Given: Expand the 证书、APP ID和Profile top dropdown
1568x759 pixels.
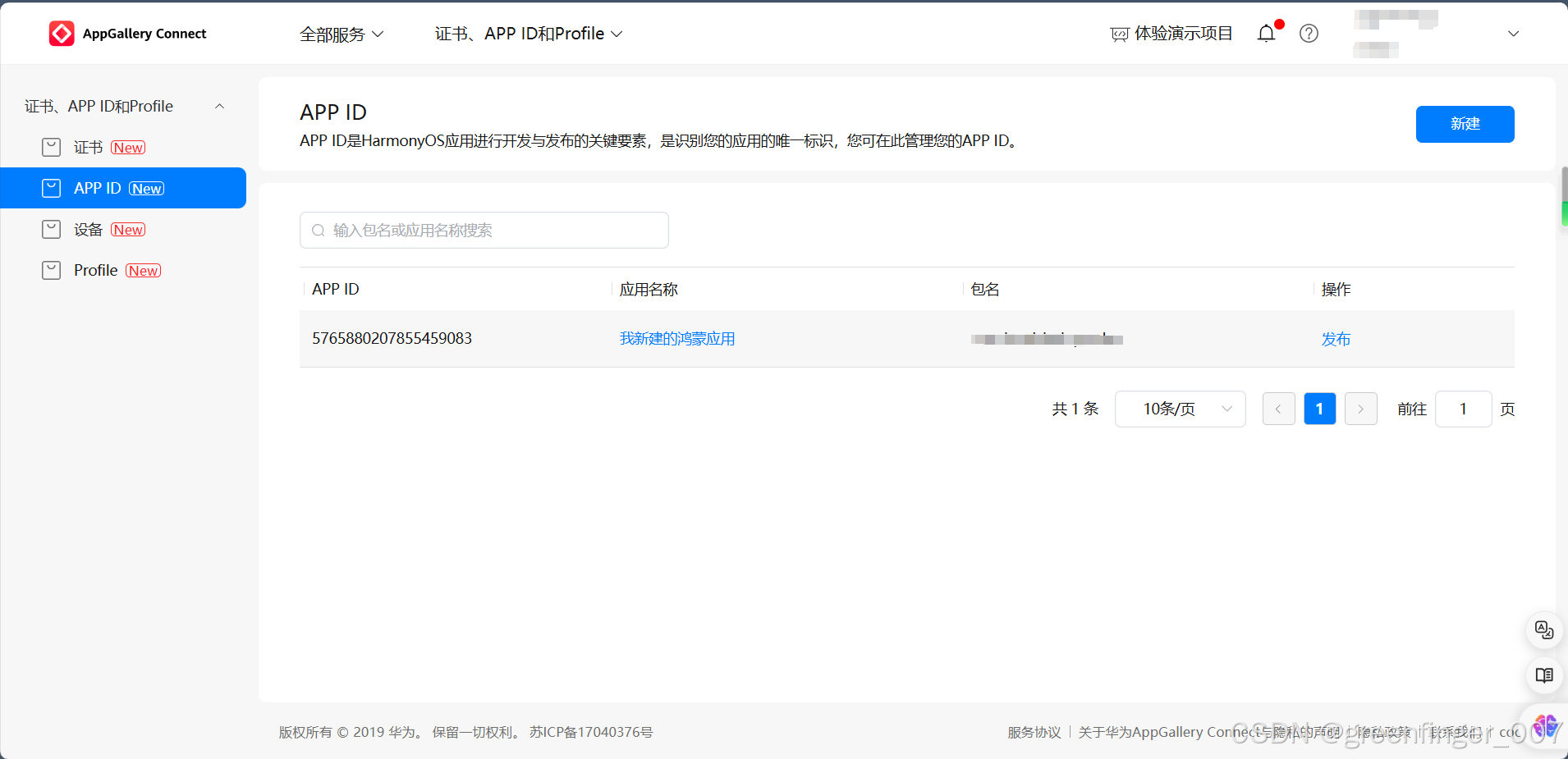Looking at the screenshot, I should pos(529,34).
